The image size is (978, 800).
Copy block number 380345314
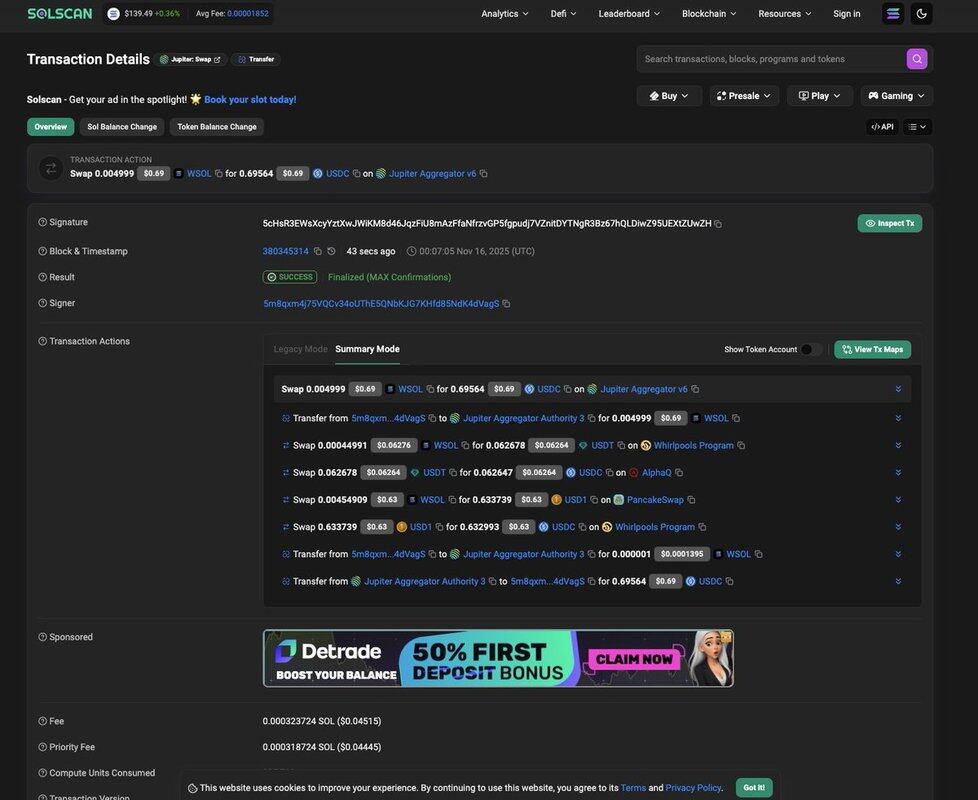pyautogui.click(x=318, y=251)
